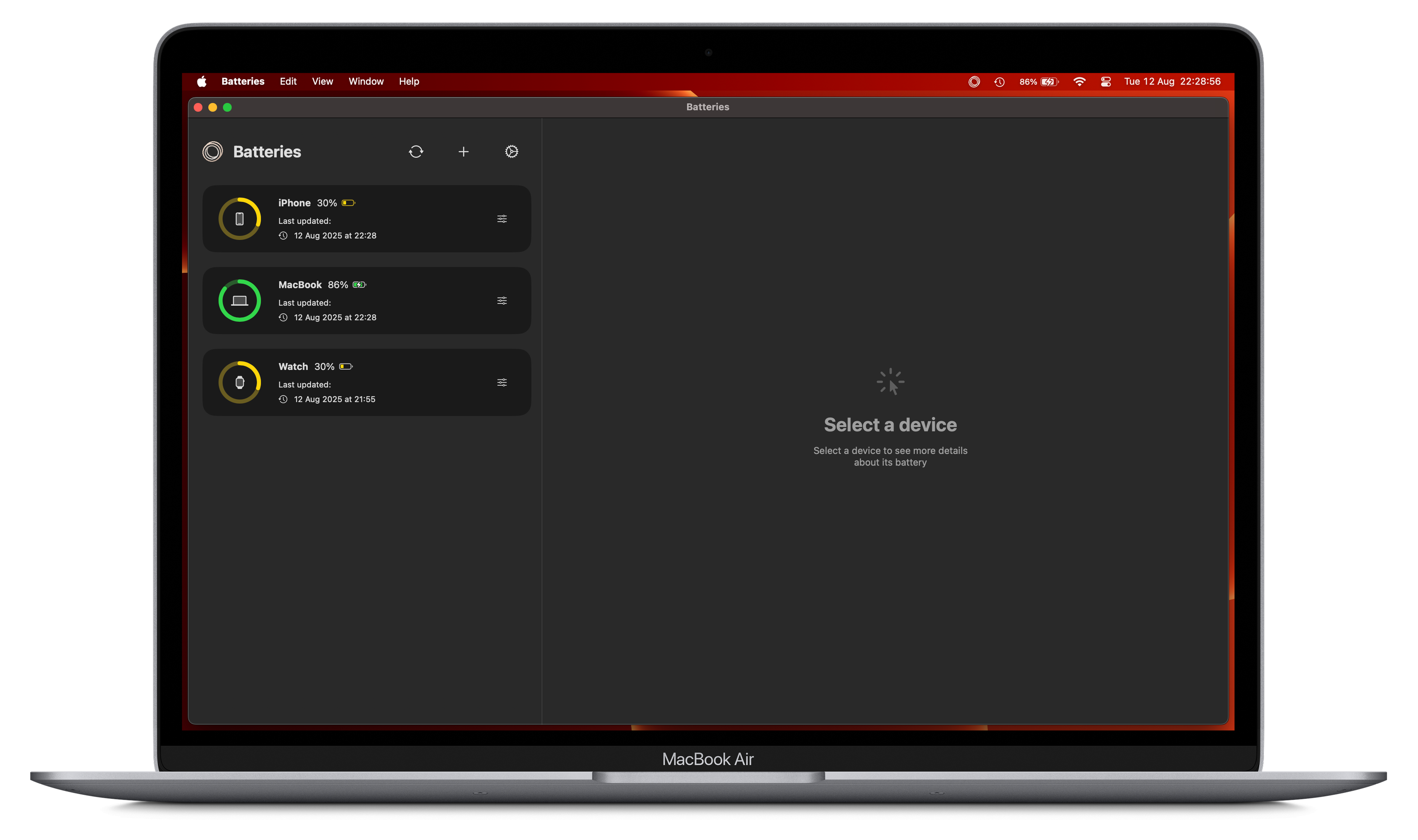
Task: Click the iPhone battery ring icon
Action: pyautogui.click(x=240, y=218)
